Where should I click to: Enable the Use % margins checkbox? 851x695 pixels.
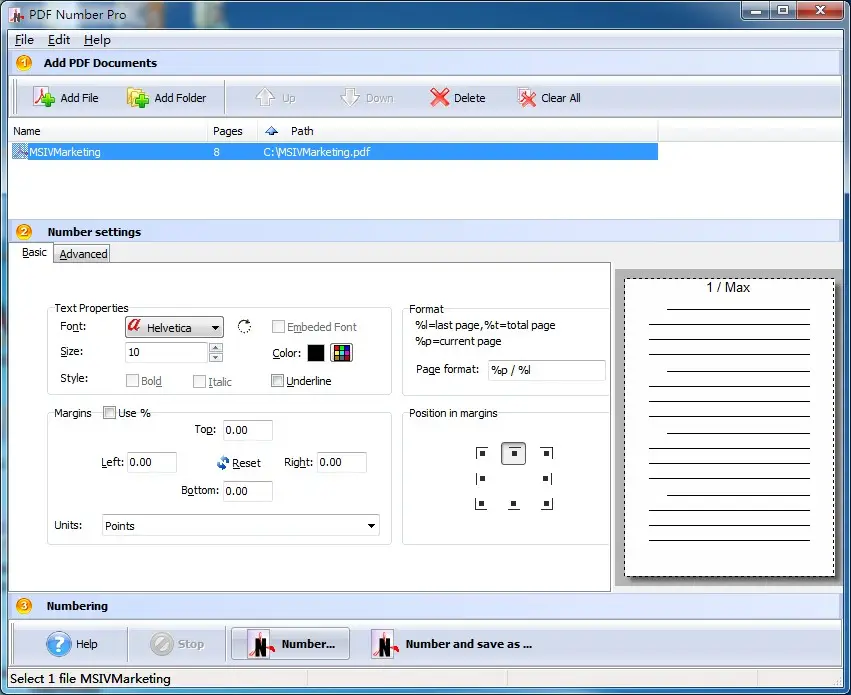[109, 413]
